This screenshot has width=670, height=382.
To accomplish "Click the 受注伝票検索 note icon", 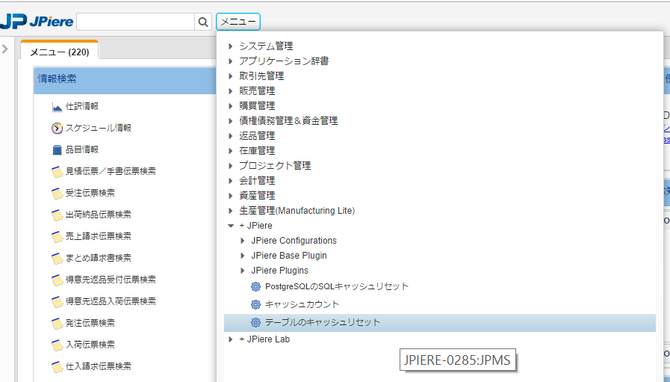I will click(x=57, y=194).
